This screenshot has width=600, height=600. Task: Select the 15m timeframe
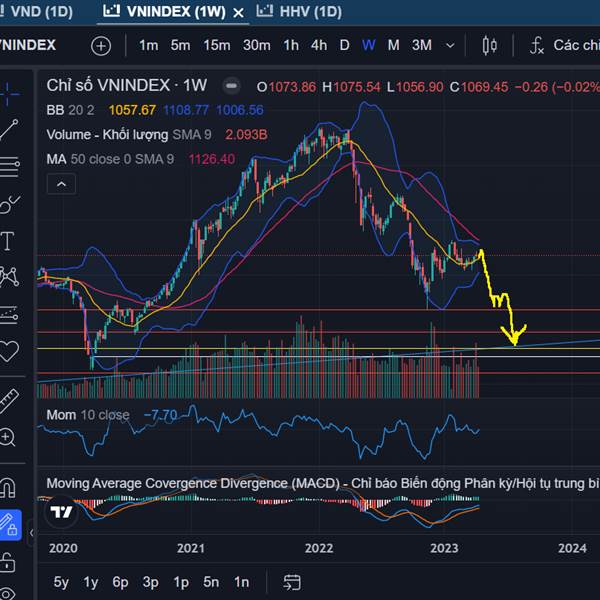[x=217, y=46]
